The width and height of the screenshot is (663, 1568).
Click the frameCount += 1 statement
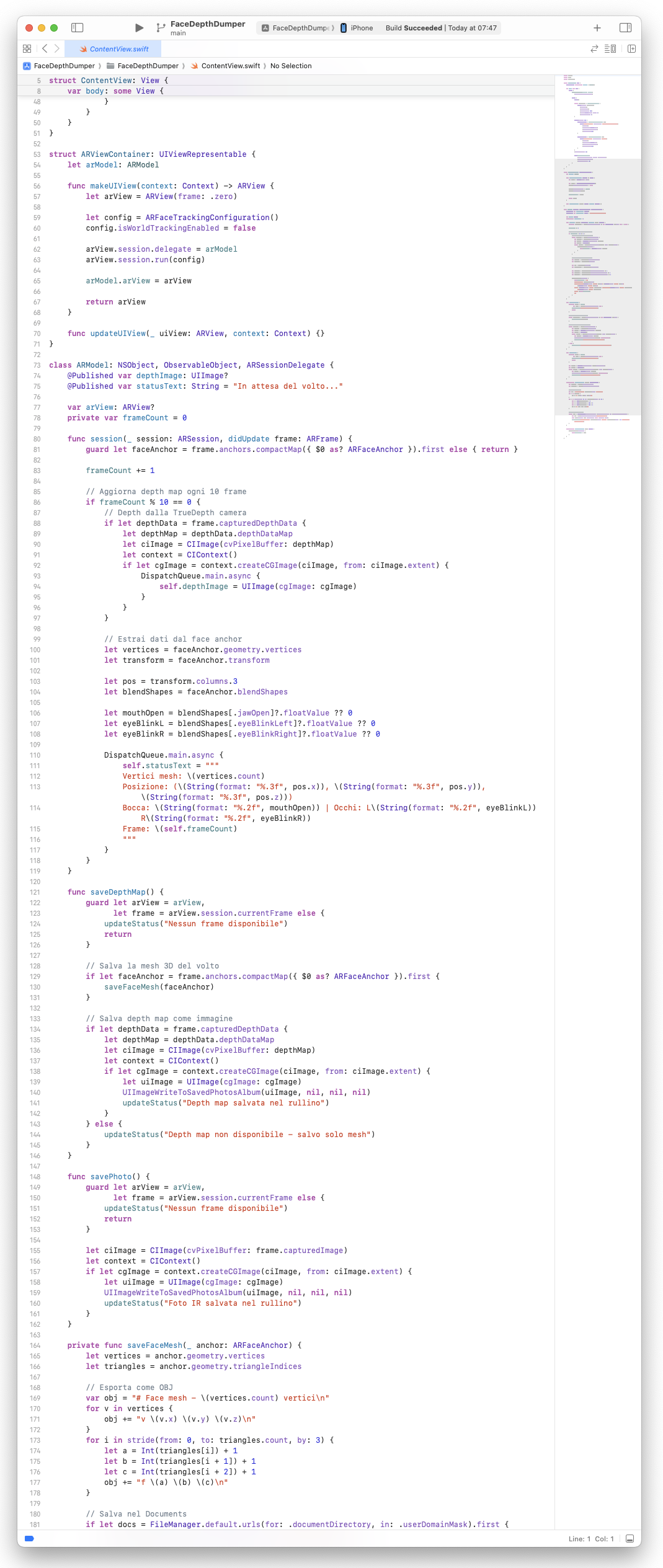click(x=120, y=471)
